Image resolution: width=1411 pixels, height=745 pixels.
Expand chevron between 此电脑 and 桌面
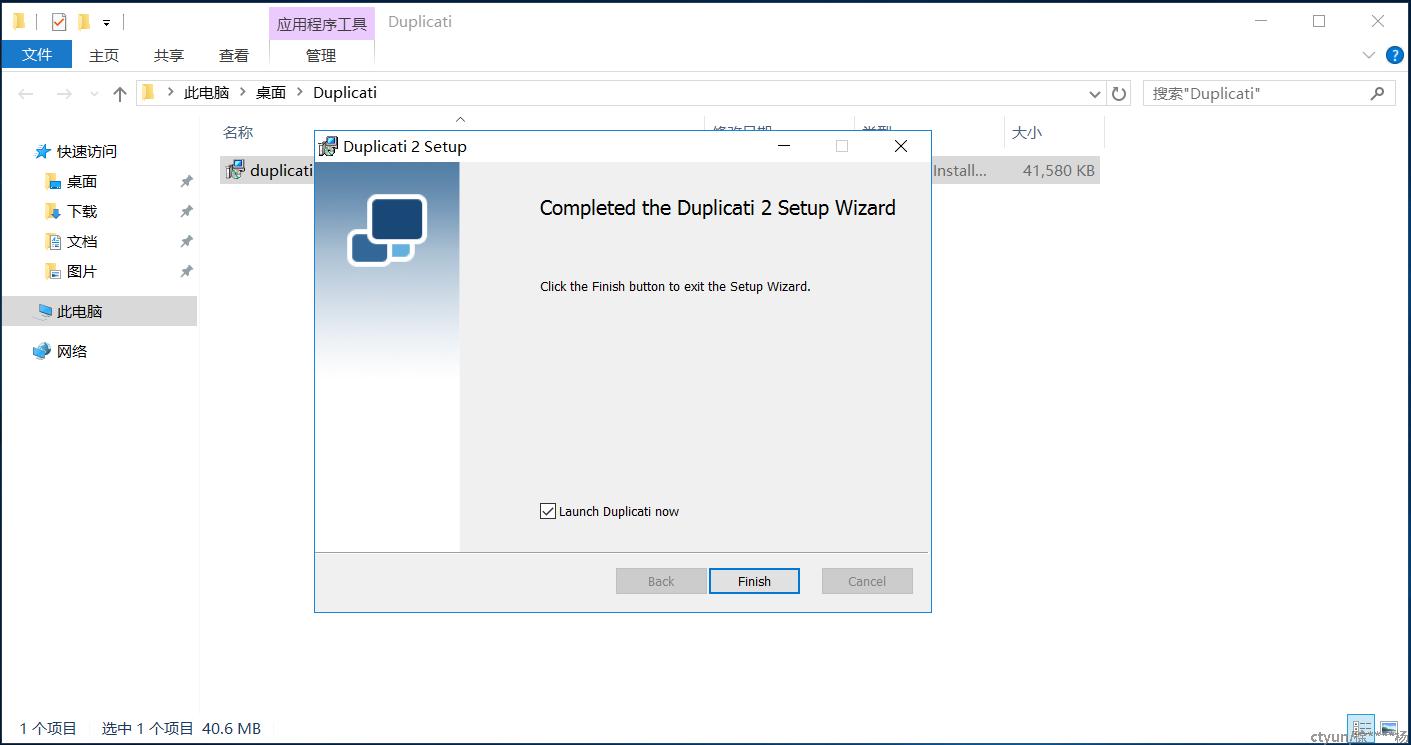[x=243, y=93]
